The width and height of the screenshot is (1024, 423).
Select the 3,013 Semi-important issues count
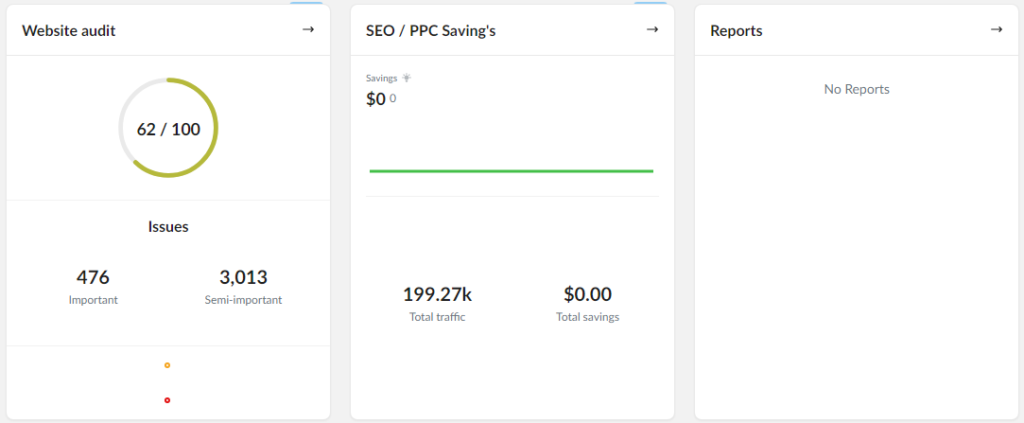click(x=243, y=277)
